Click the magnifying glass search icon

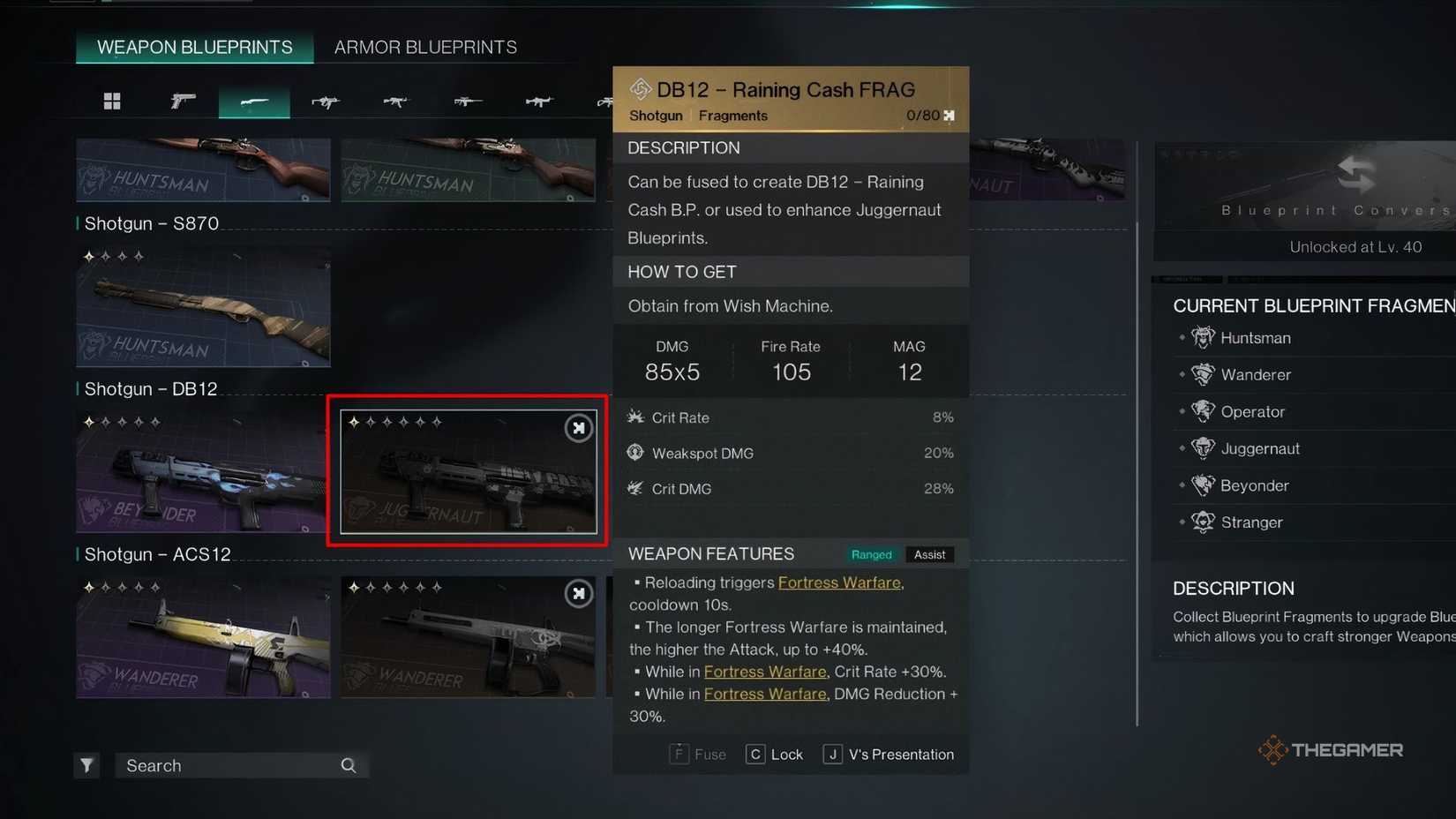pyautogui.click(x=349, y=765)
